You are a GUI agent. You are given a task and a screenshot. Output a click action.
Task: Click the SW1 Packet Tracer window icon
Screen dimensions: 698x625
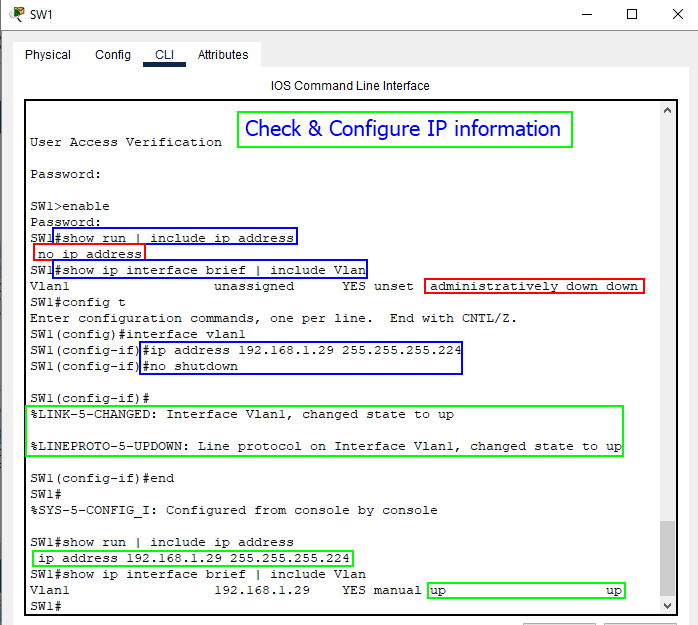[x=17, y=14]
